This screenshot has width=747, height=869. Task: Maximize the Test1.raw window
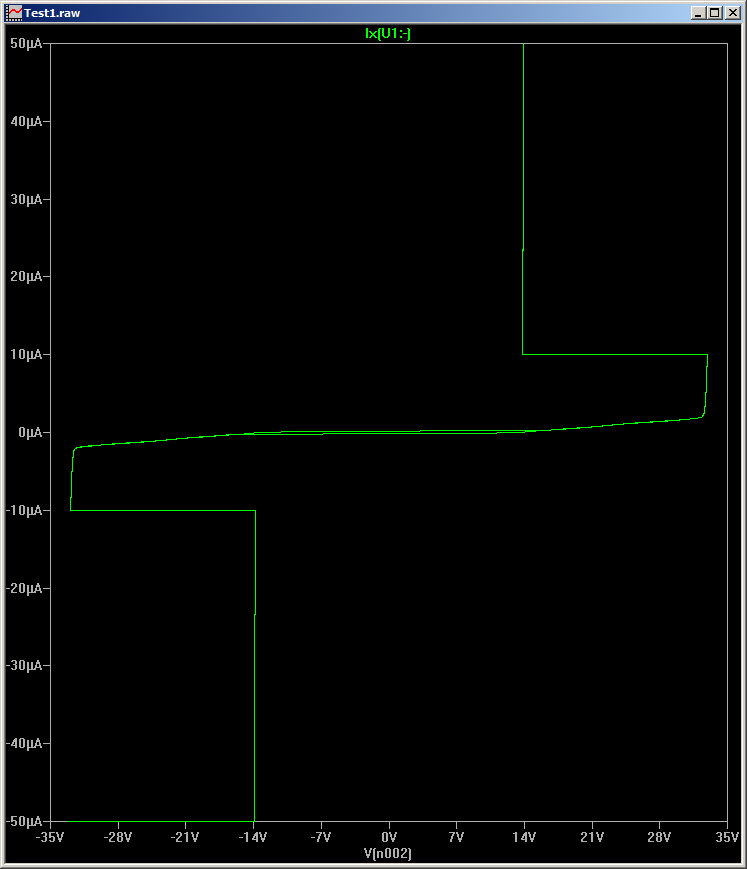(x=715, y=13)
